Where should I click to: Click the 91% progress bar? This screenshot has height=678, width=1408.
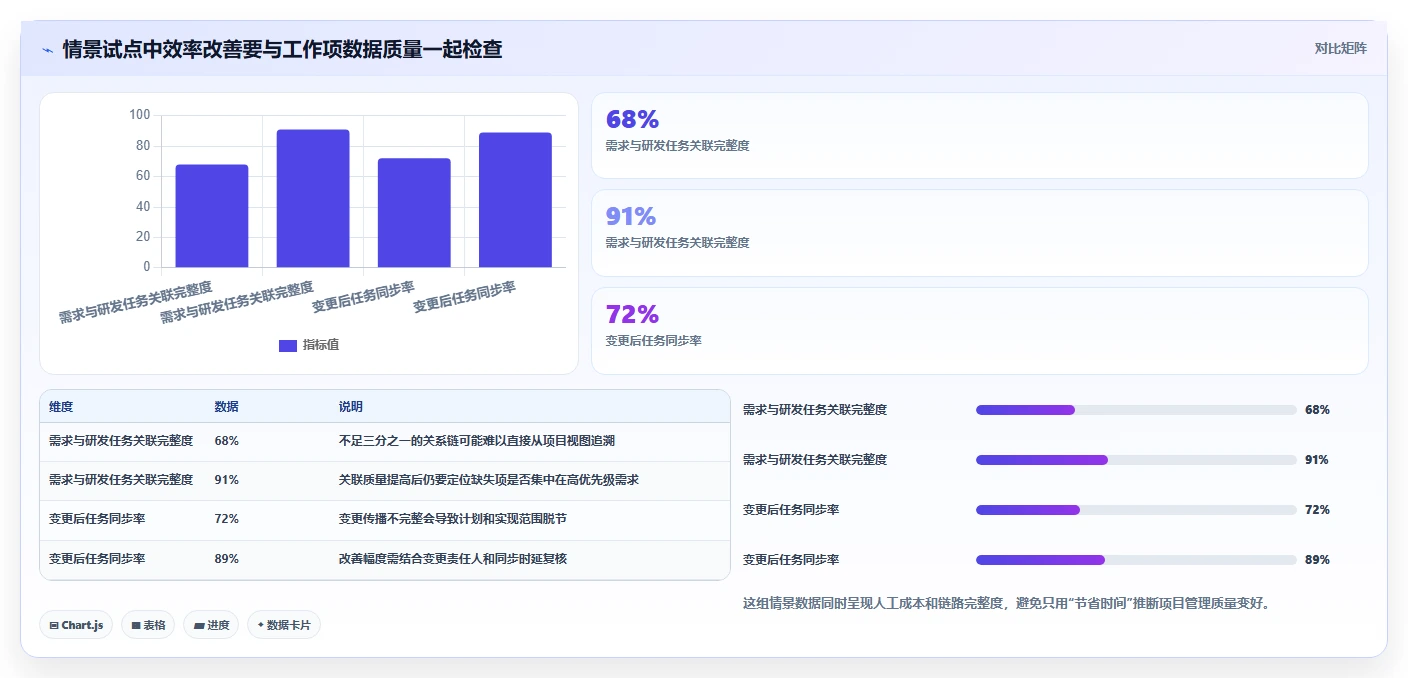click(x=1136, y=460)
